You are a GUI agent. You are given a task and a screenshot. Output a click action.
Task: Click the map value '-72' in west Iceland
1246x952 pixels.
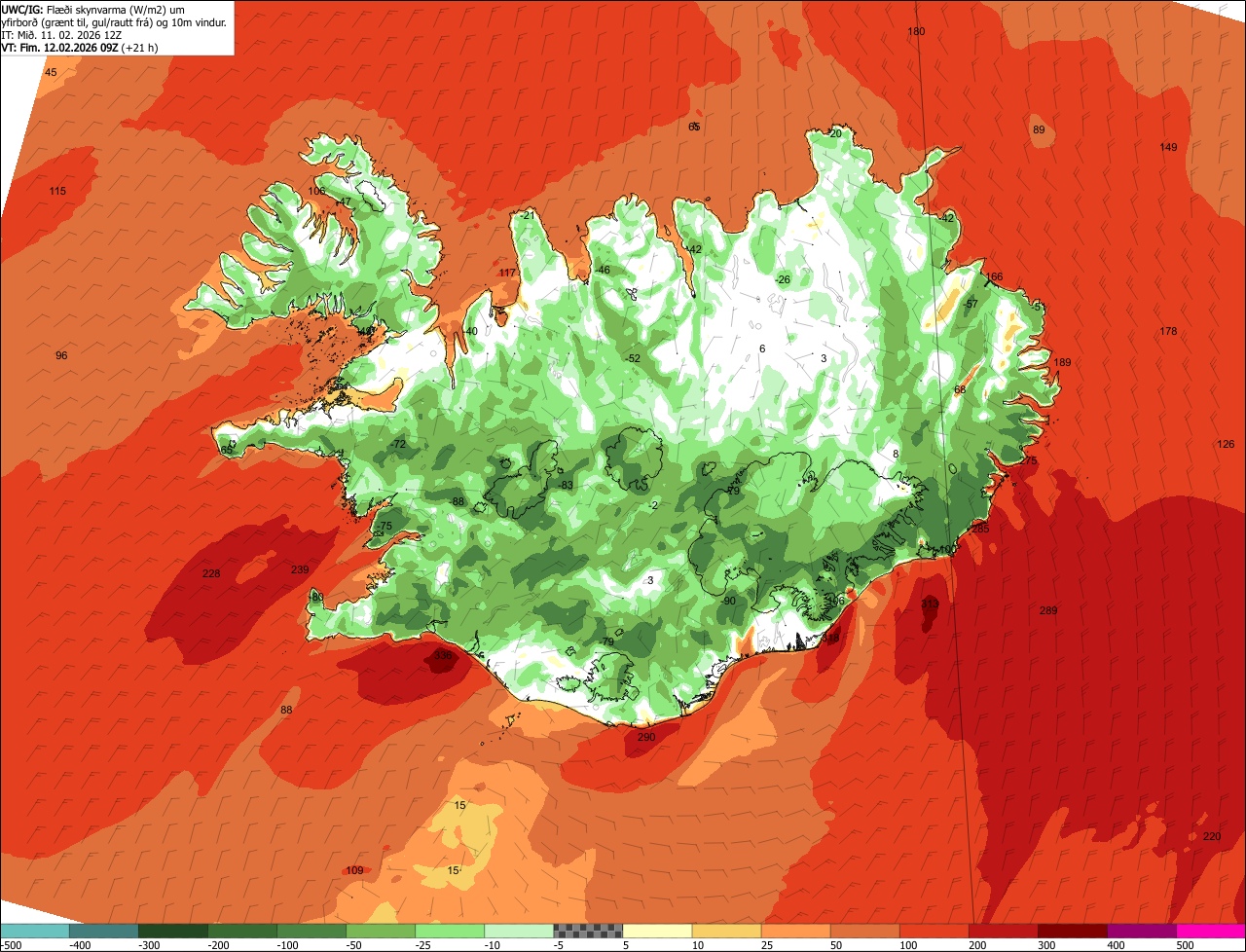pos(397,444)
